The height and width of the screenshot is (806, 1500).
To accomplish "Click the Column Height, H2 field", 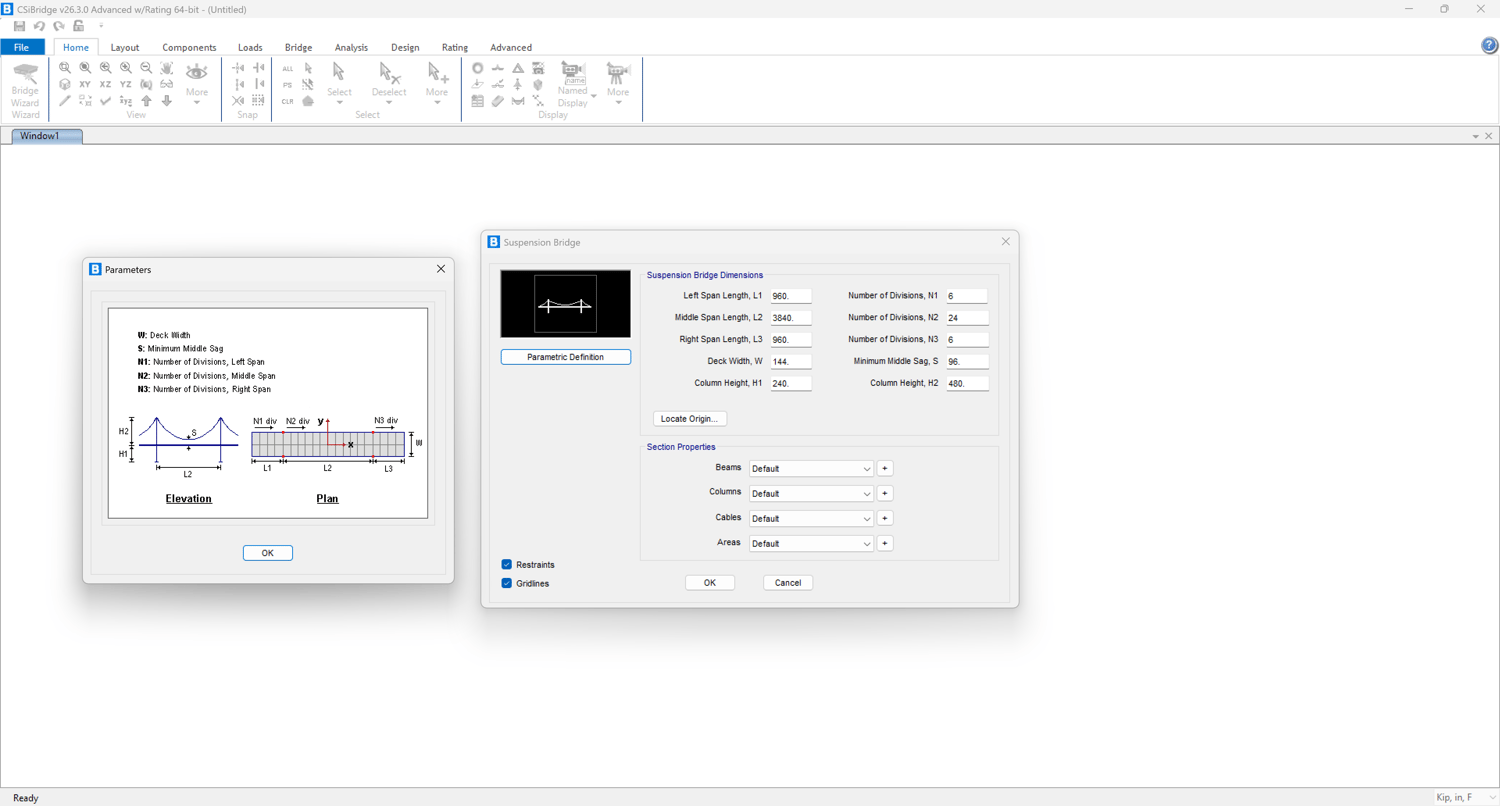I will [967, 384].
